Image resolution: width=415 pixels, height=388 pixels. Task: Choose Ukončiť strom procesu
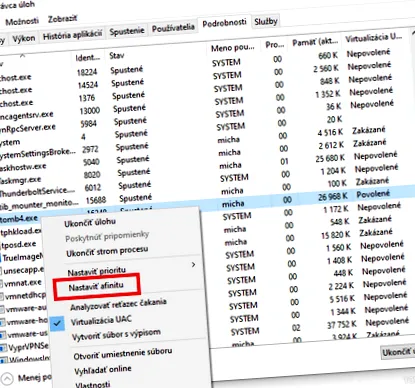107,251
